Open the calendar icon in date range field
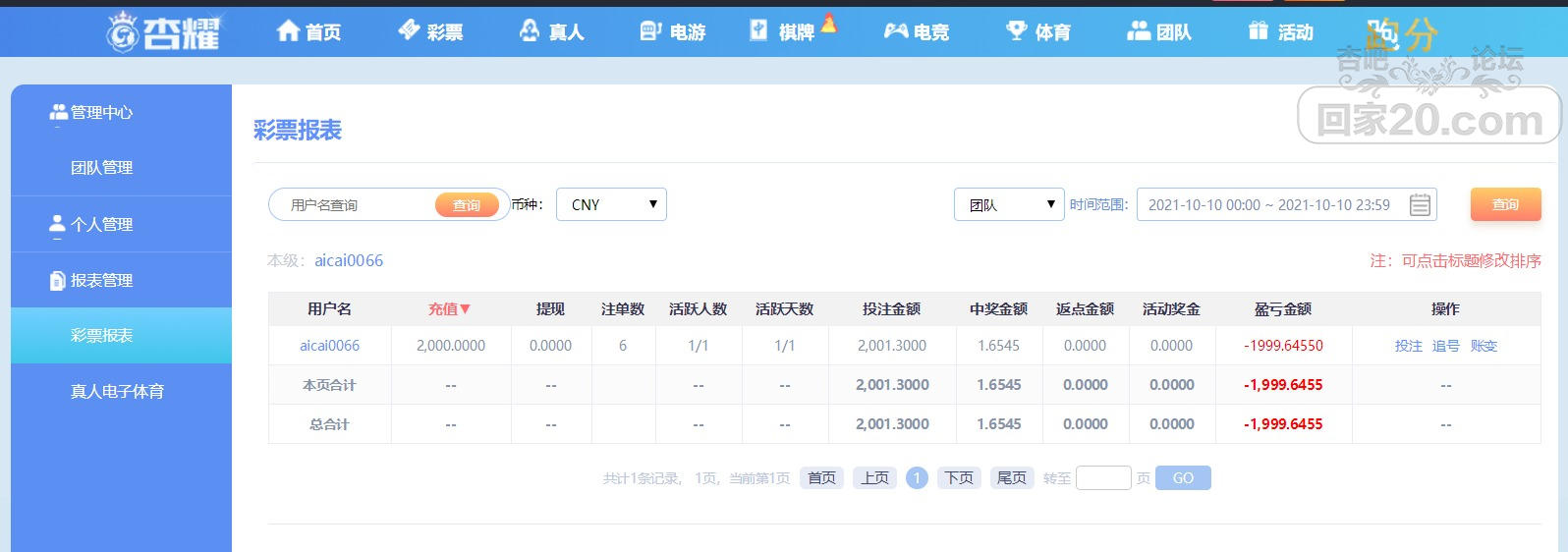The image size is (1568, 552). (1420, 204)
